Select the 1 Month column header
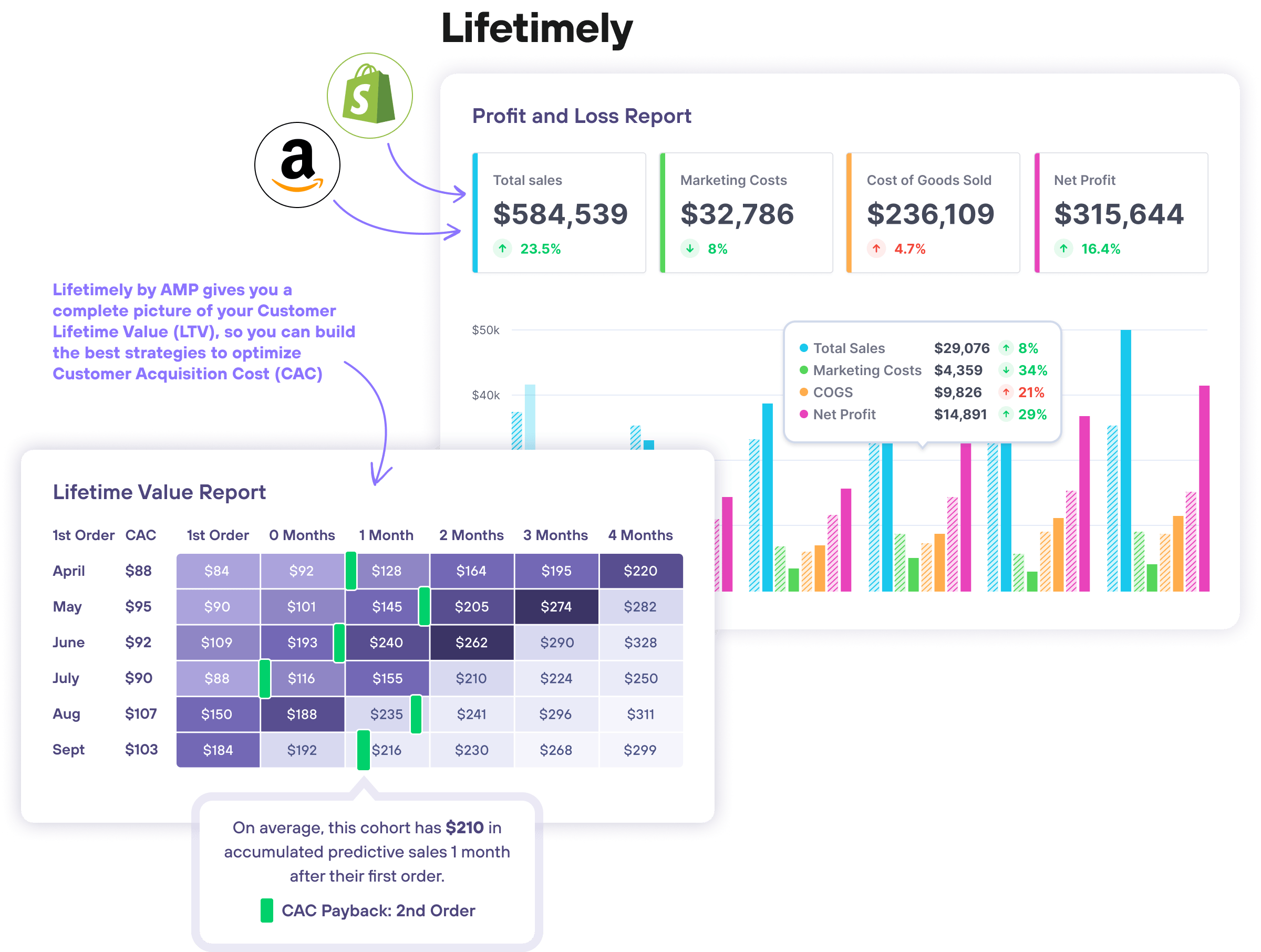The height and width of the screenshot is (952, 1261). tap(386, 535)
